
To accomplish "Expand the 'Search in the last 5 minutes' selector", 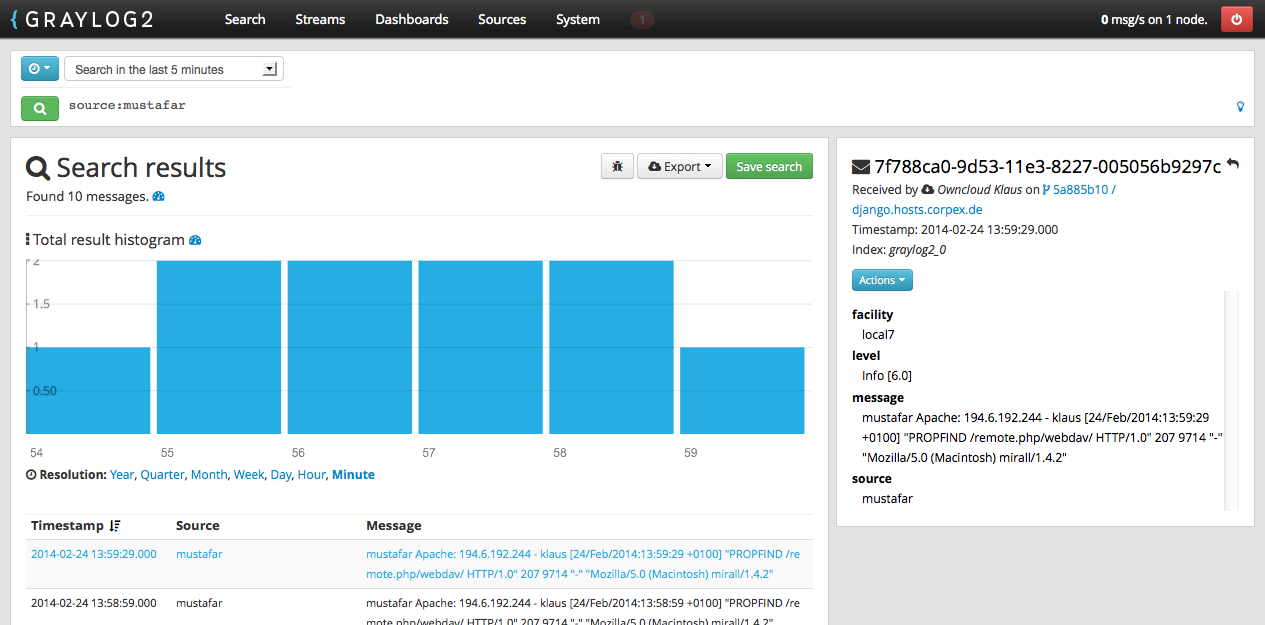I will [174, 69].
